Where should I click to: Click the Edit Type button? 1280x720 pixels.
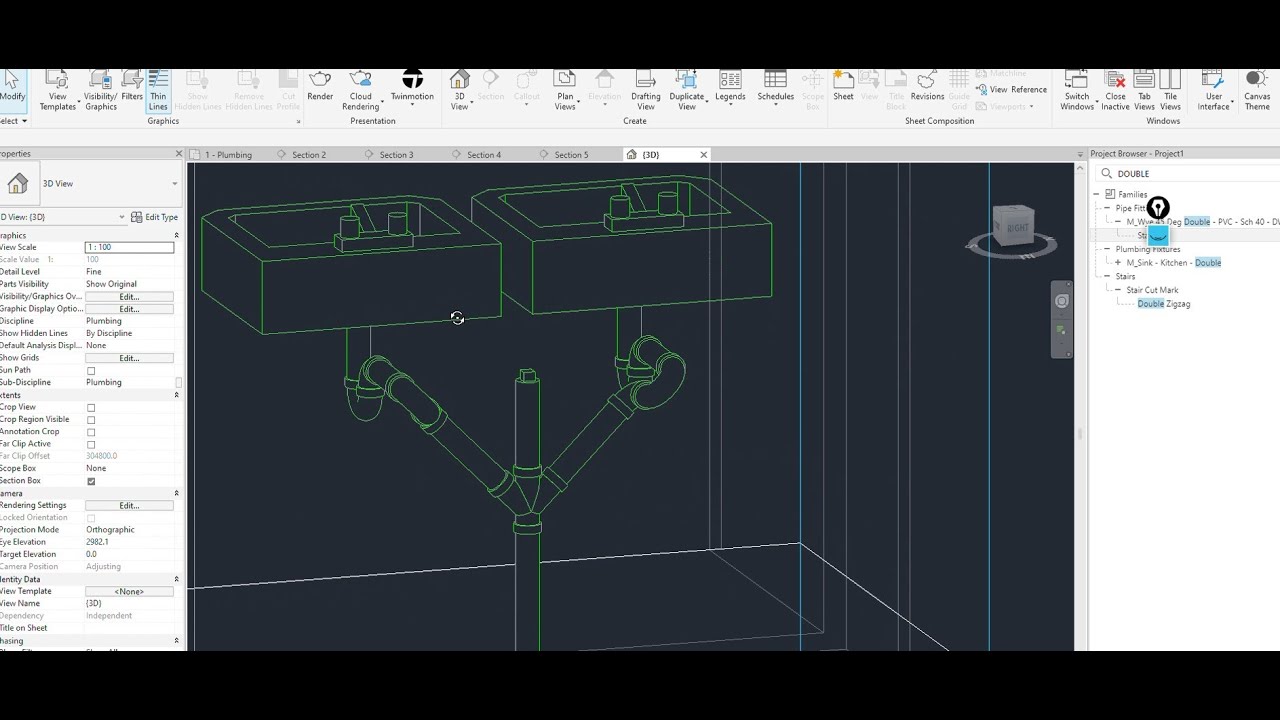pyautogui.click(x=155, y=217)
